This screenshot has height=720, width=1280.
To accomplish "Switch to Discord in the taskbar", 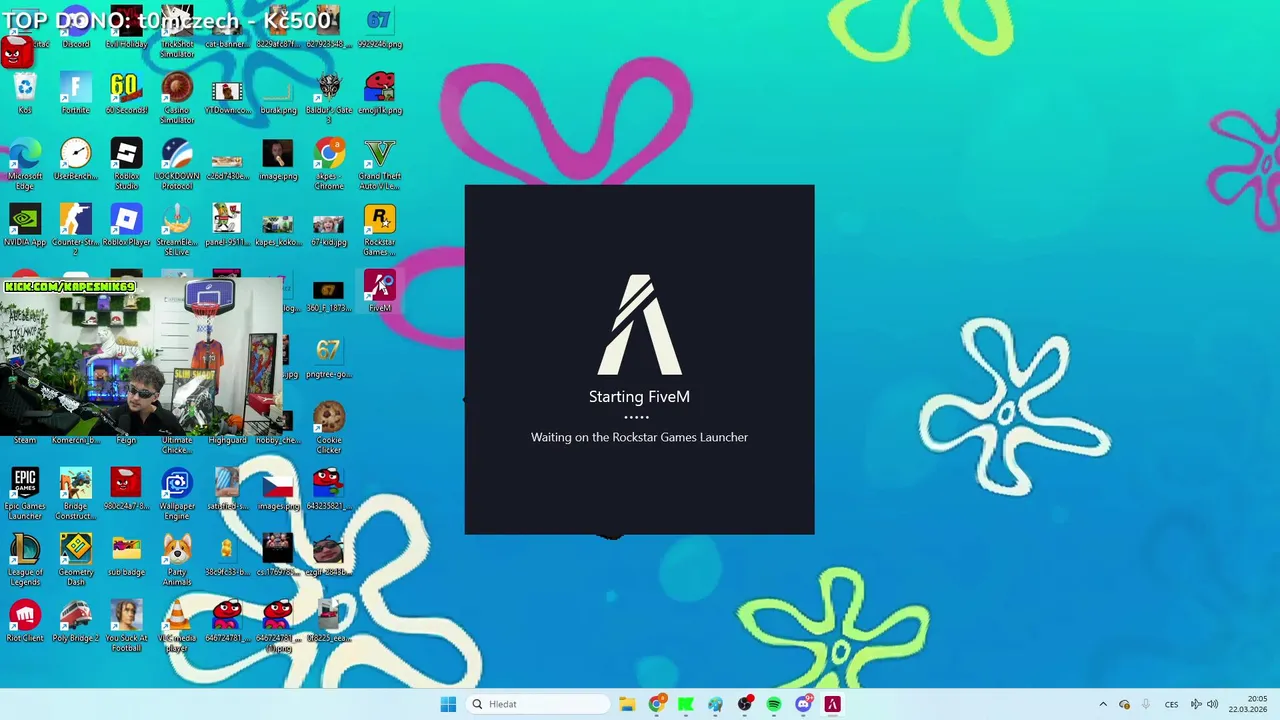I will click(x=803, y=704).
